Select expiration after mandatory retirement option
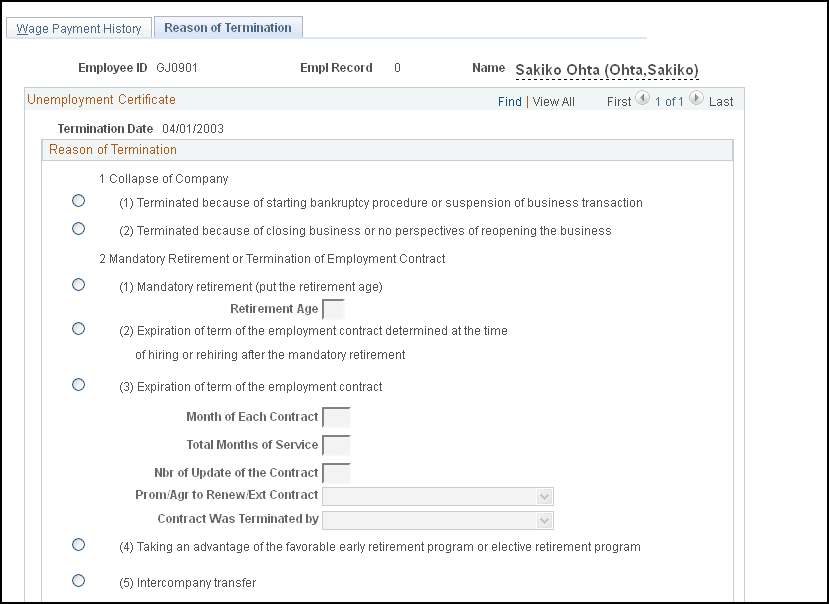The image size is (829, 604). pyautogui.click(x=79, y=328)
